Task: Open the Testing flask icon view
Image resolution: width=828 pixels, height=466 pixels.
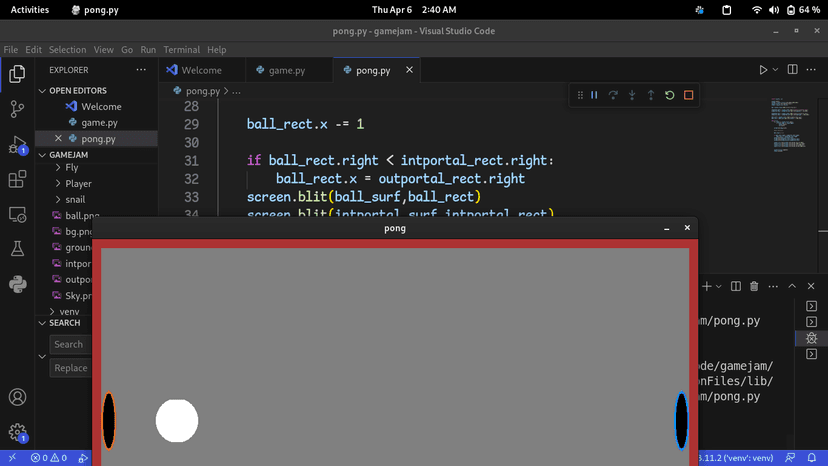Action: [17, 248]
